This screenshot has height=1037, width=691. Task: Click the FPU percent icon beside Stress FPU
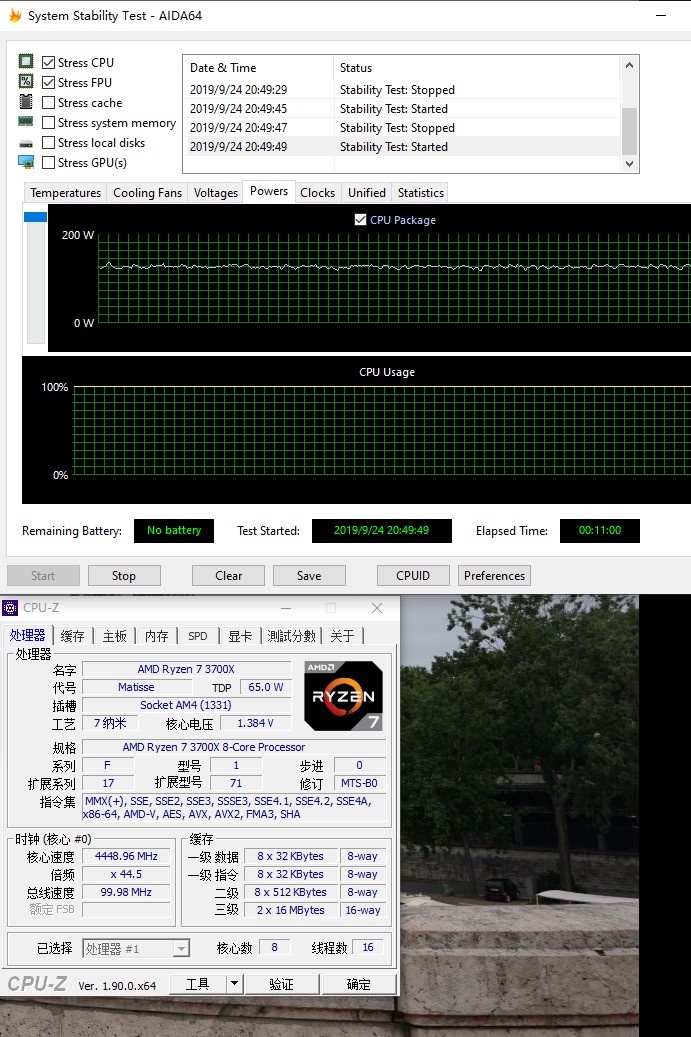click(x=26, y=81)
